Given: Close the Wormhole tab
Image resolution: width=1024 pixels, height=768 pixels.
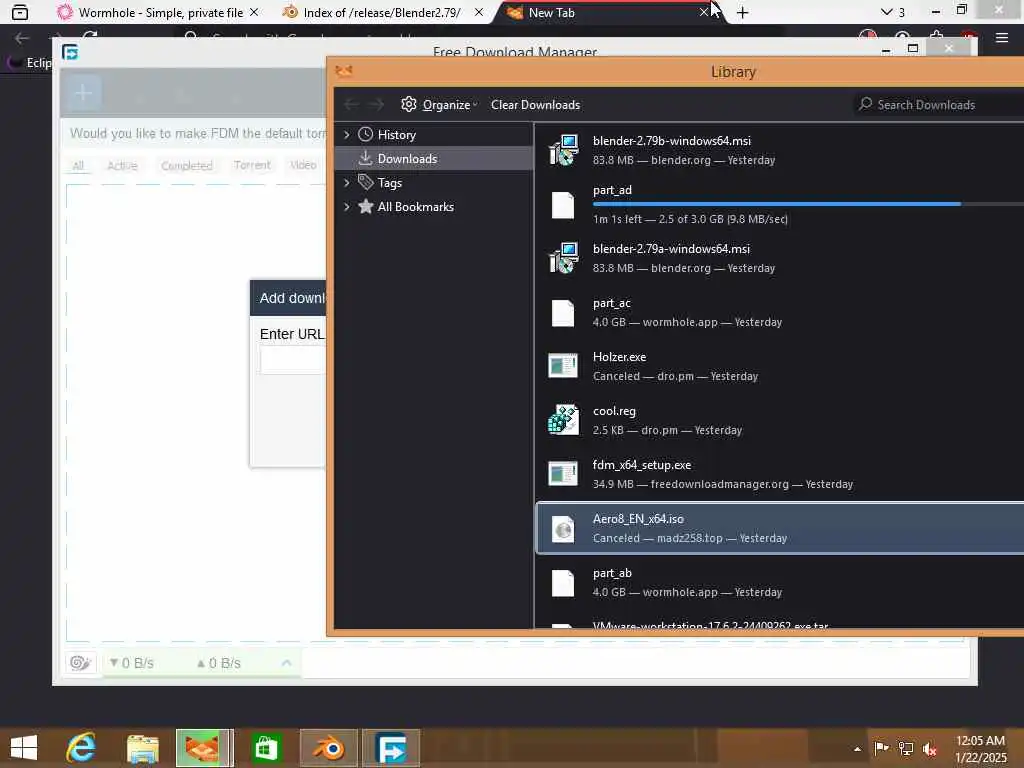Looking at the screenshot, I should coord(254,12).
